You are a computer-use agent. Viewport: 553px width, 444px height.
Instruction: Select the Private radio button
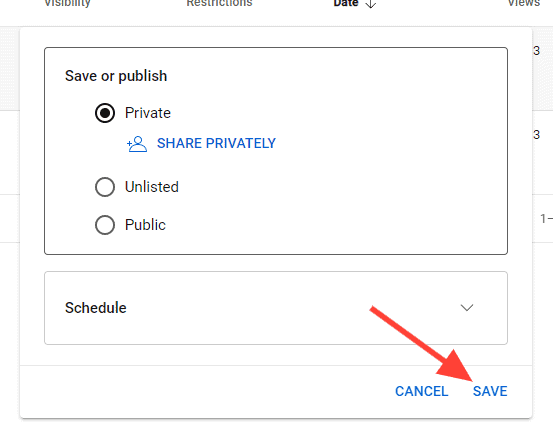pos(105,113)
